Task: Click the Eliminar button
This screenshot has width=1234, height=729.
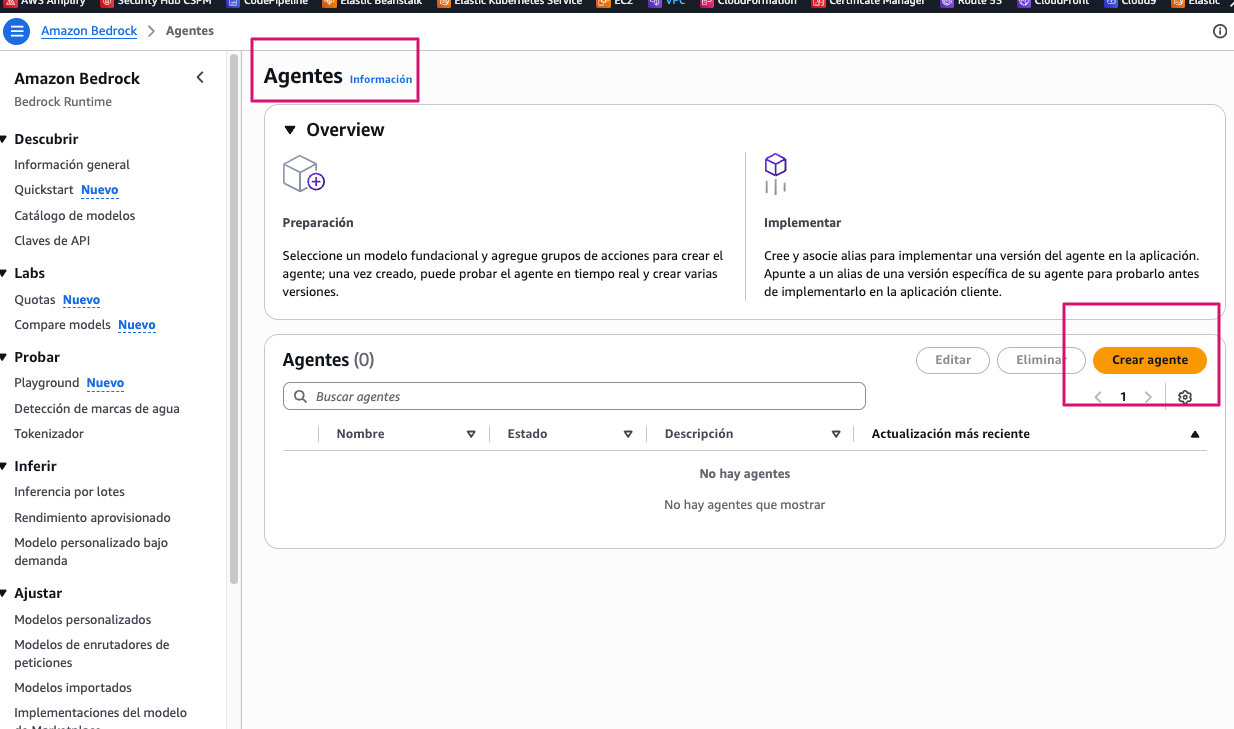Action: (x=1041, y=360)
